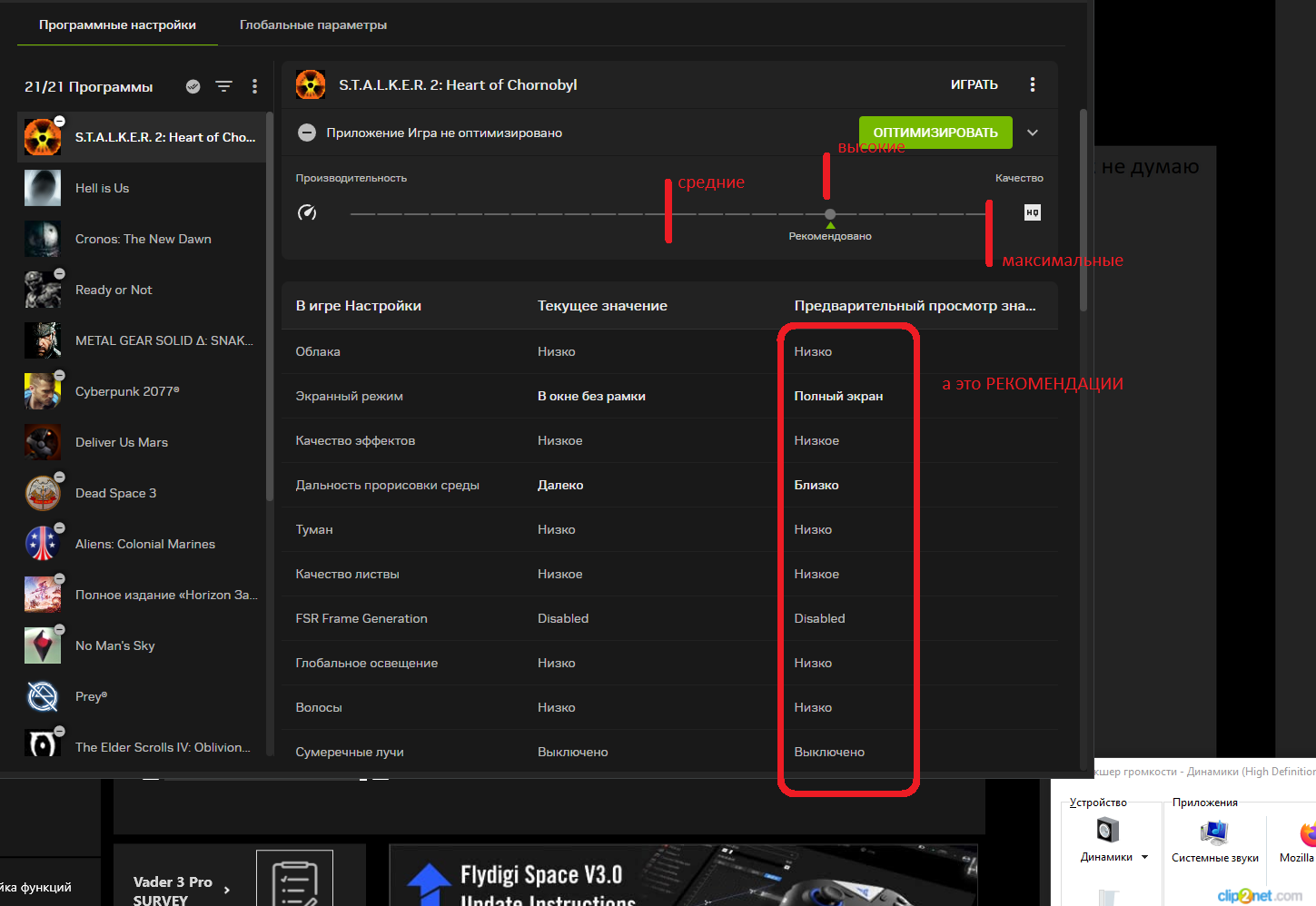Select the No Man's Sky icon

[43, 645]
